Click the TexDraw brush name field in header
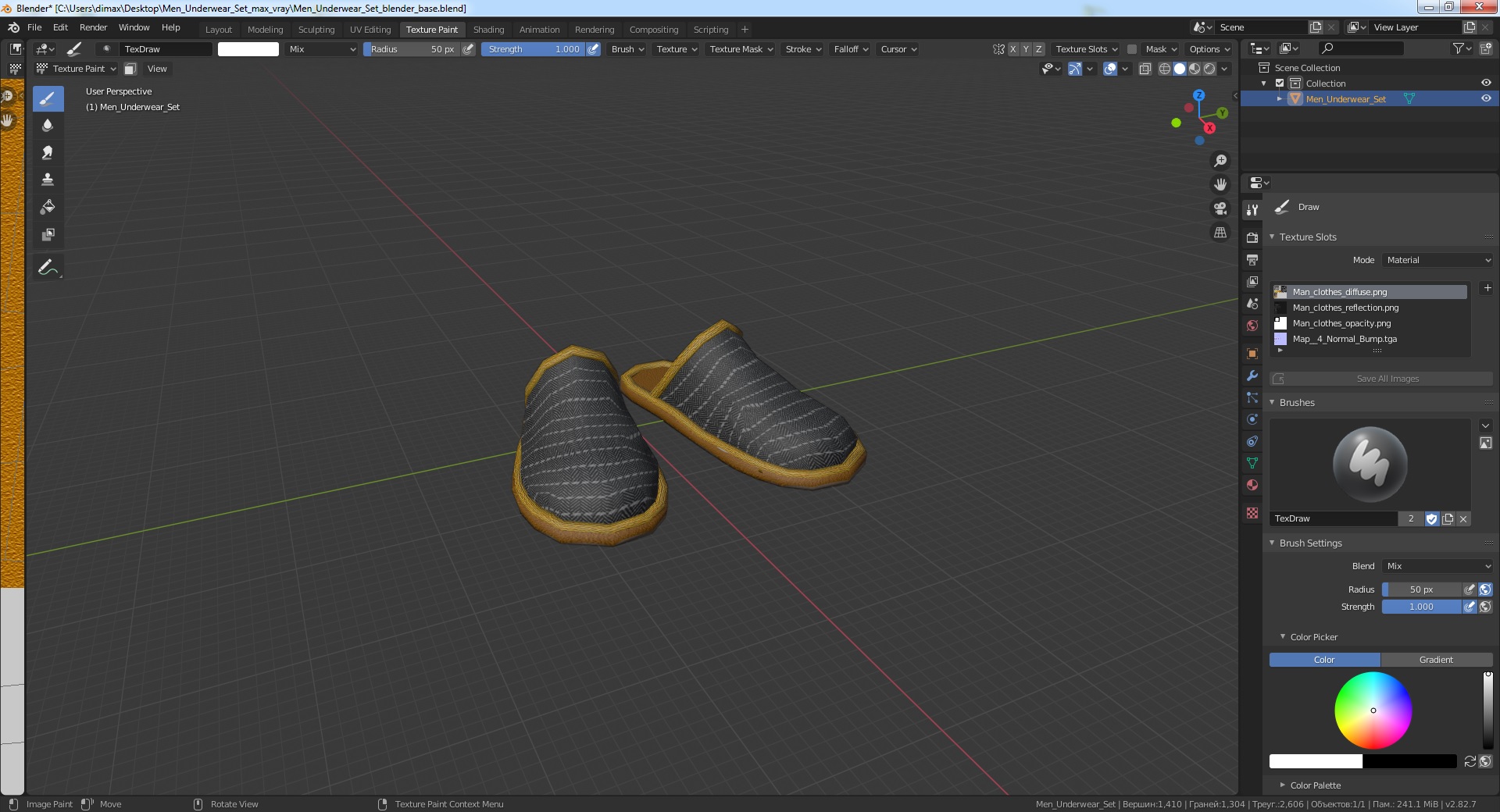 166,49
